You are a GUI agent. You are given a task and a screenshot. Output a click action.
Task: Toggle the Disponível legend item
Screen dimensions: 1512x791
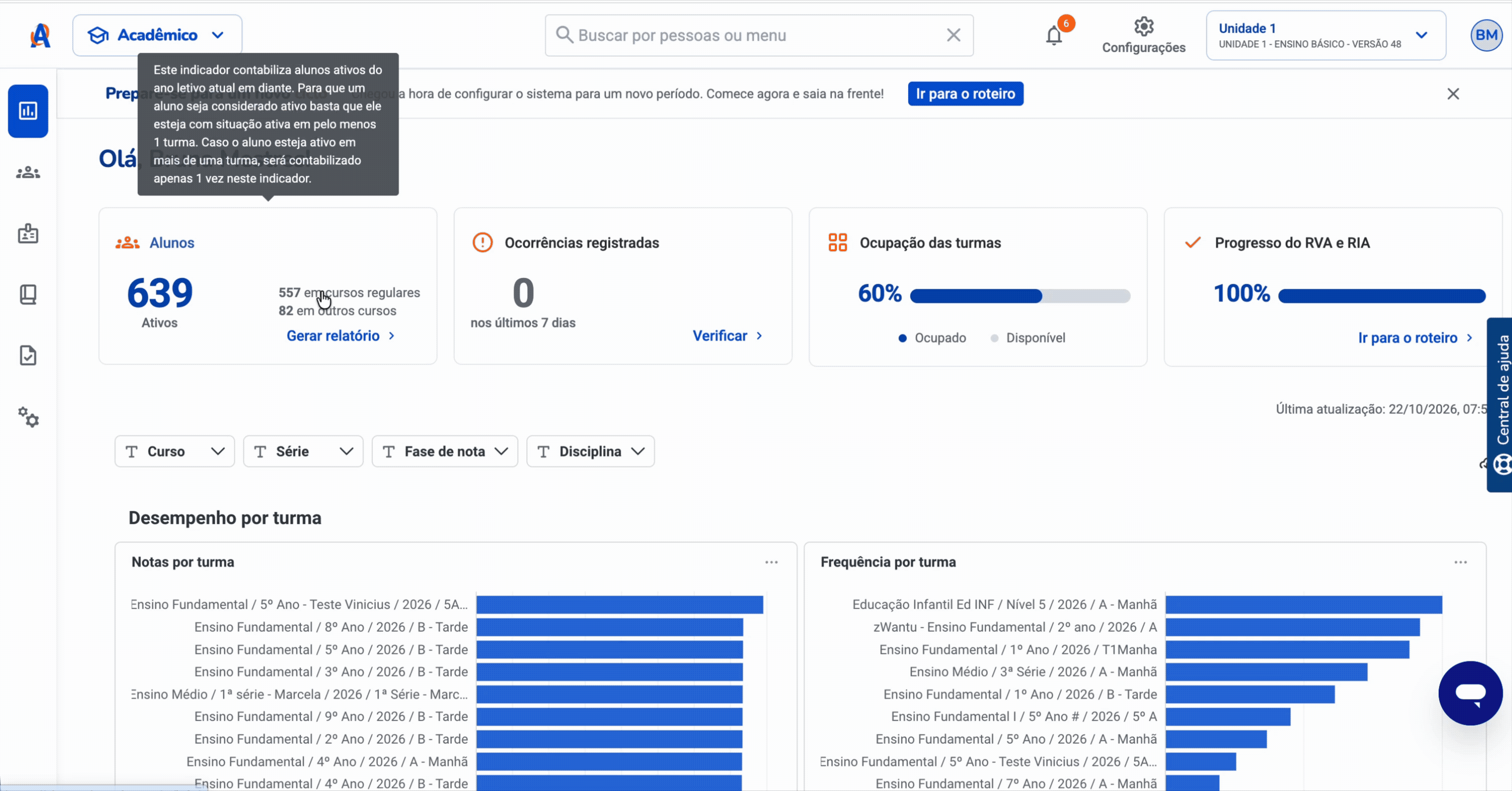[1027, 338]
